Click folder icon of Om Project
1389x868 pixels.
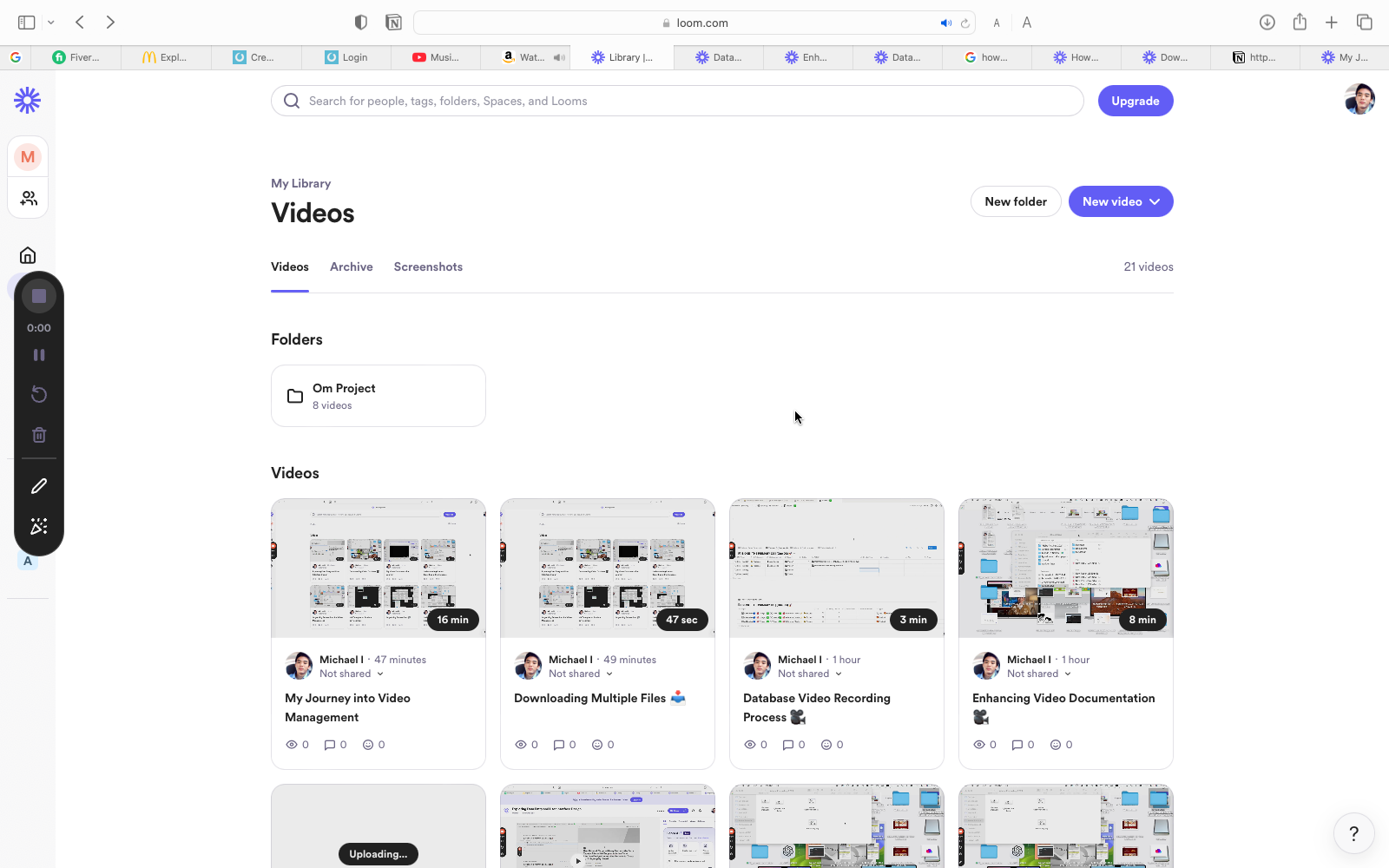click(x=295, y=396)
